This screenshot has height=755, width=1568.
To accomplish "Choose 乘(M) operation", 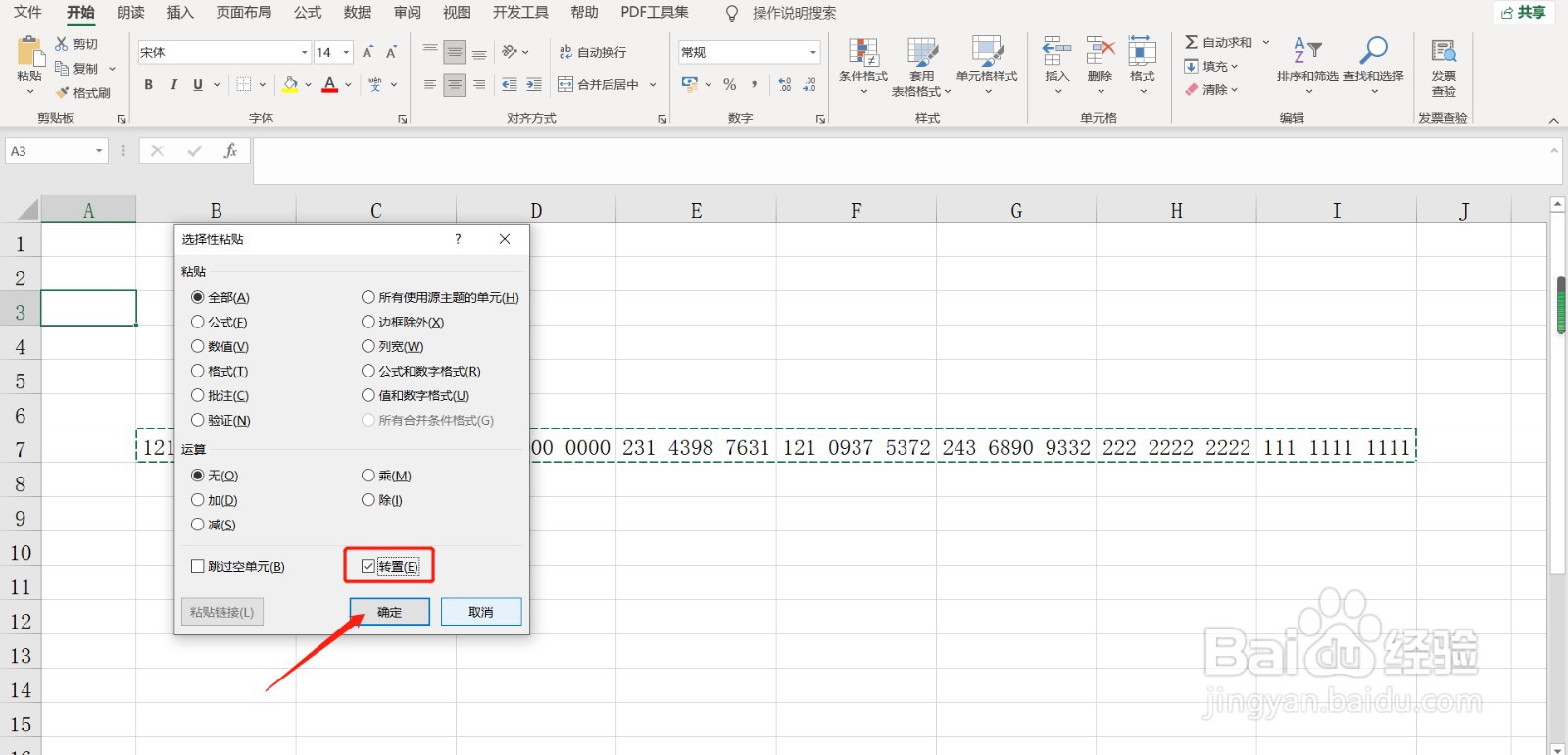I will [x=387, y=476].
